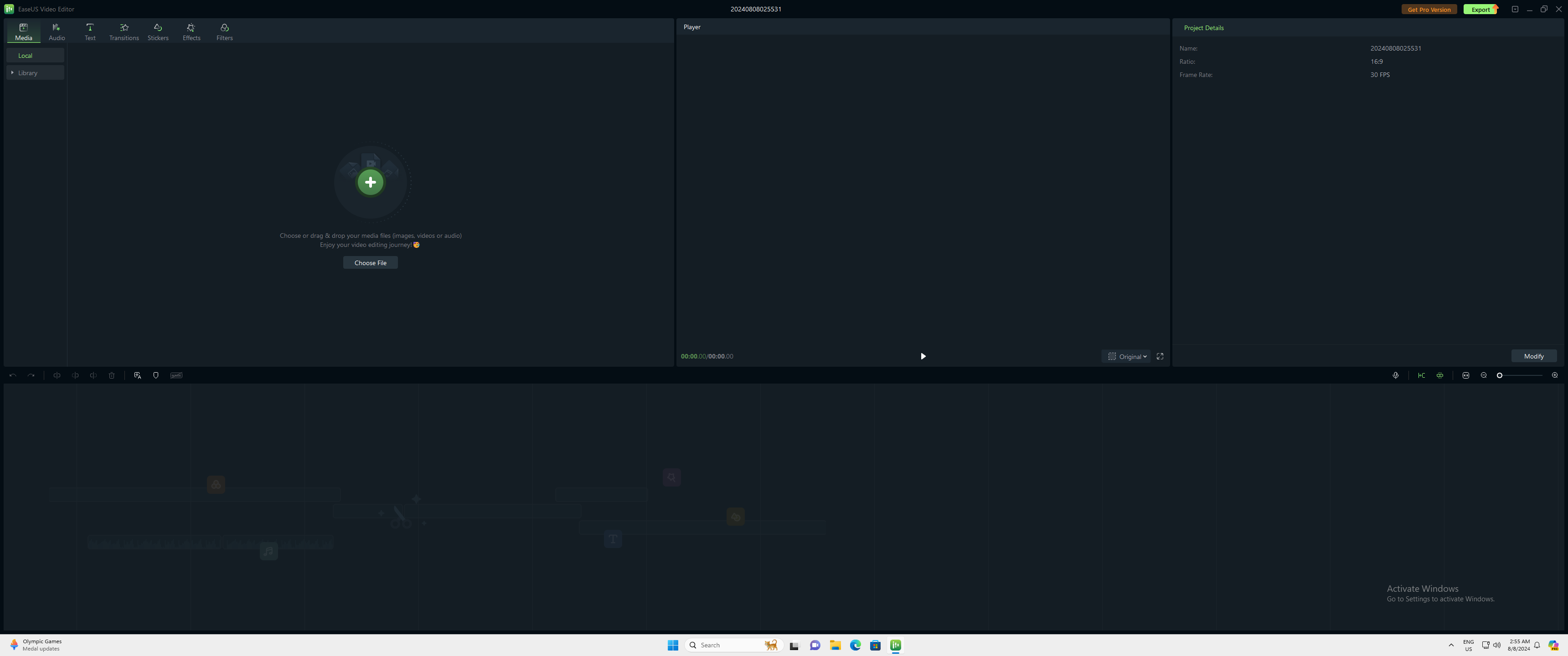This screenshot has height=656, width=1568.
Task: Open the Audio tab
Action: click(57, 31)
